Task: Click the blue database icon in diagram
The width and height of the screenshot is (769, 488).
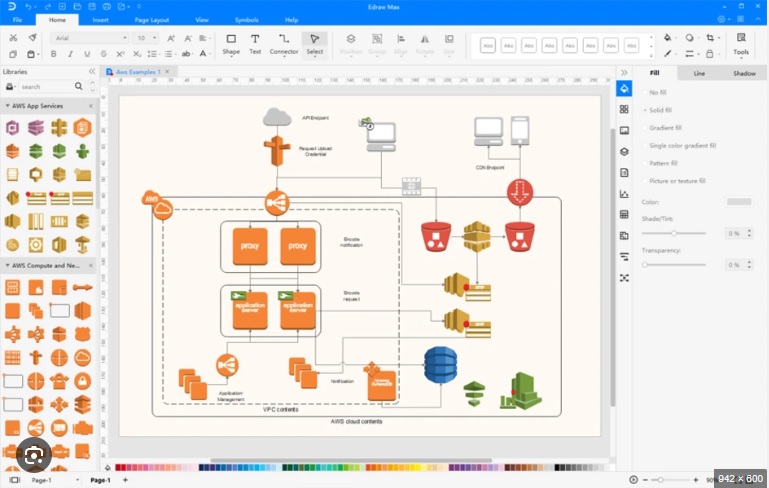Action: (440, 365)
